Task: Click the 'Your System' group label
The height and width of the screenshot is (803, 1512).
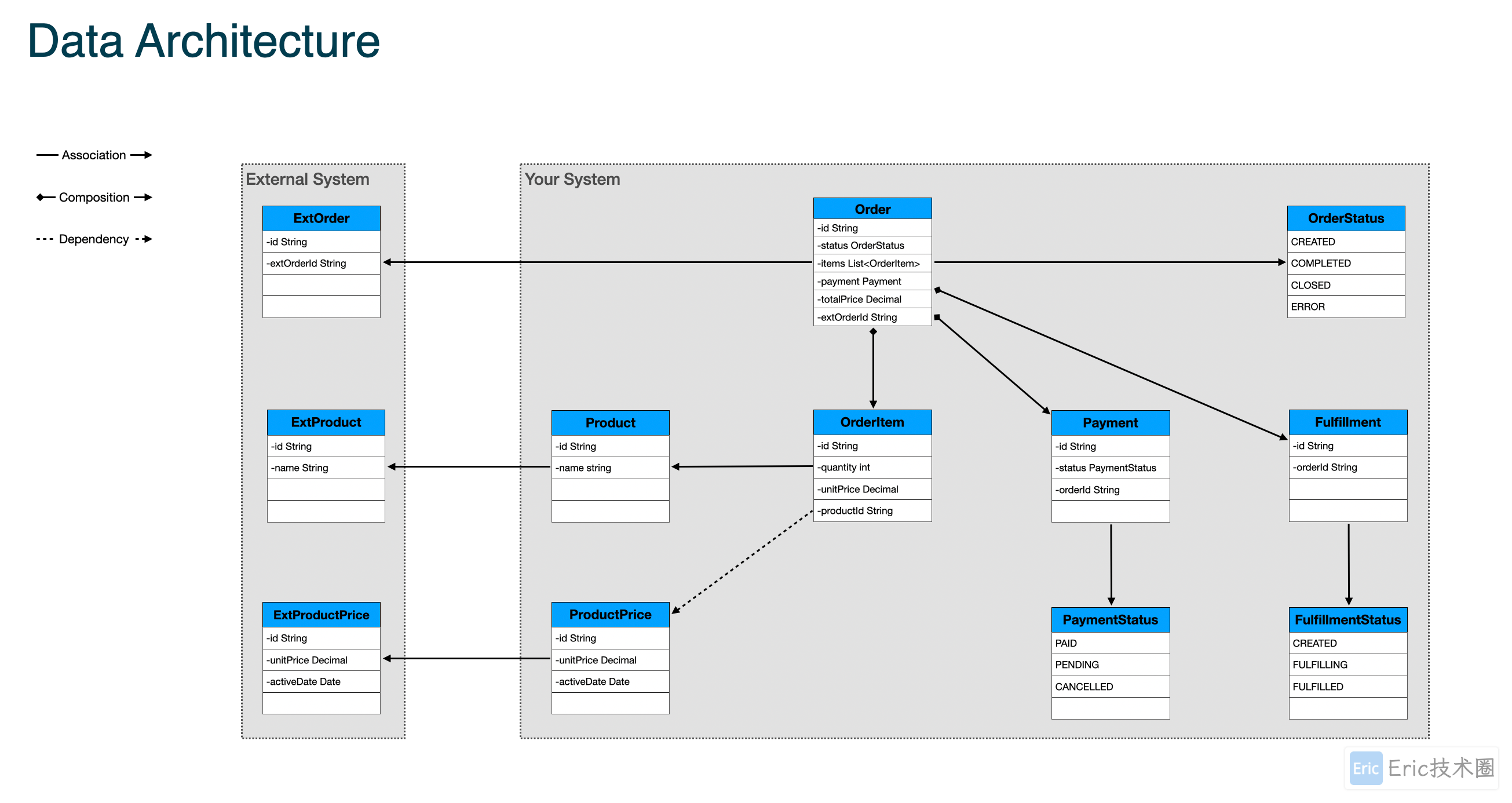Action: click(x=572, y=179)
